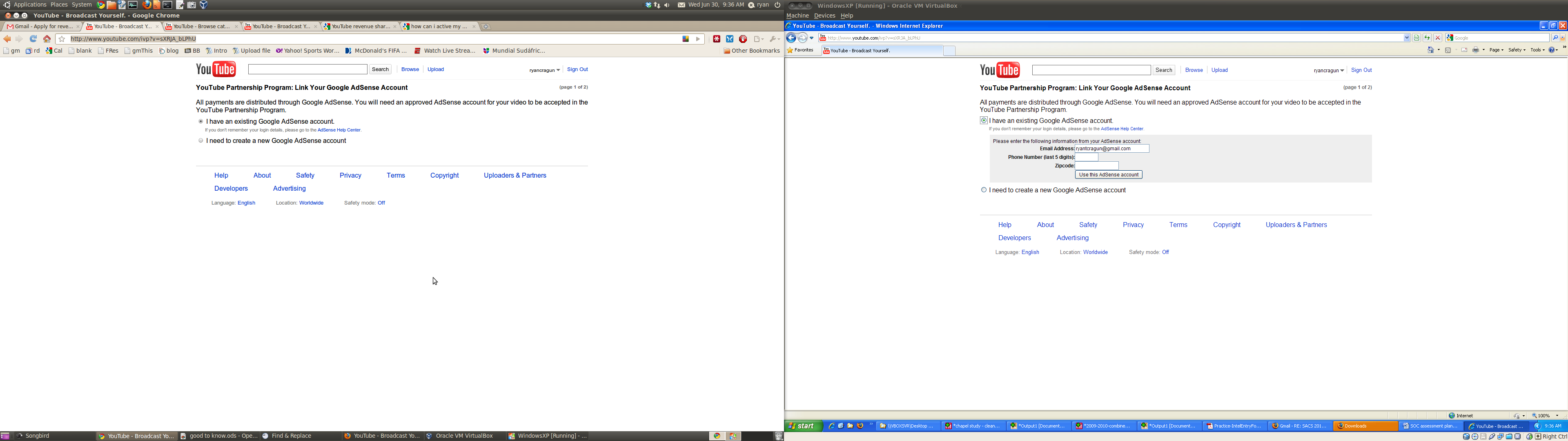Open the IE Tools menu dropdown
The image size is (1568, 441).
(x=1537, y=50)
